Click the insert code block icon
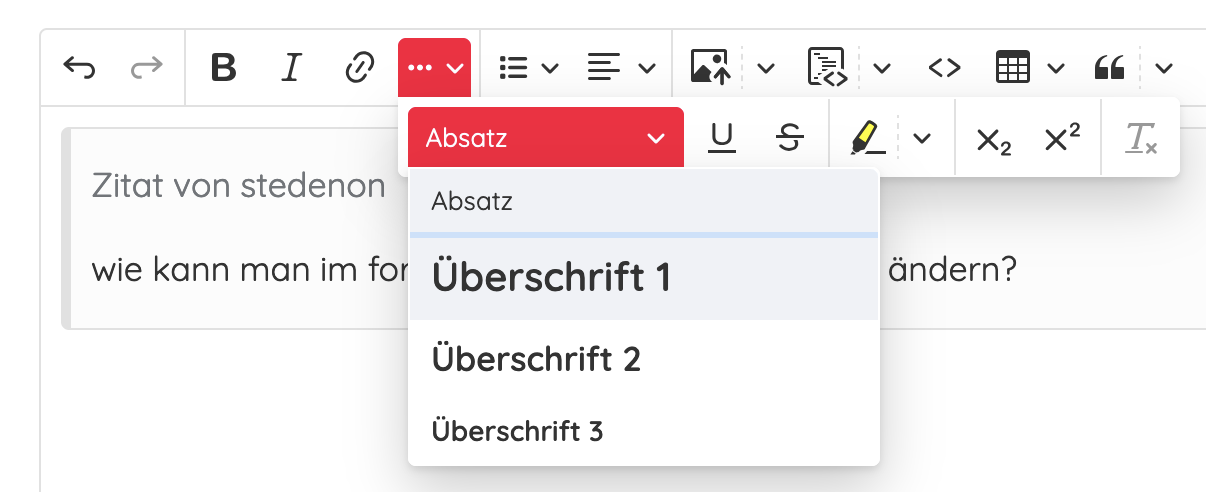The height and width of the screenshot is (492, 1206). tap(828, 68)
